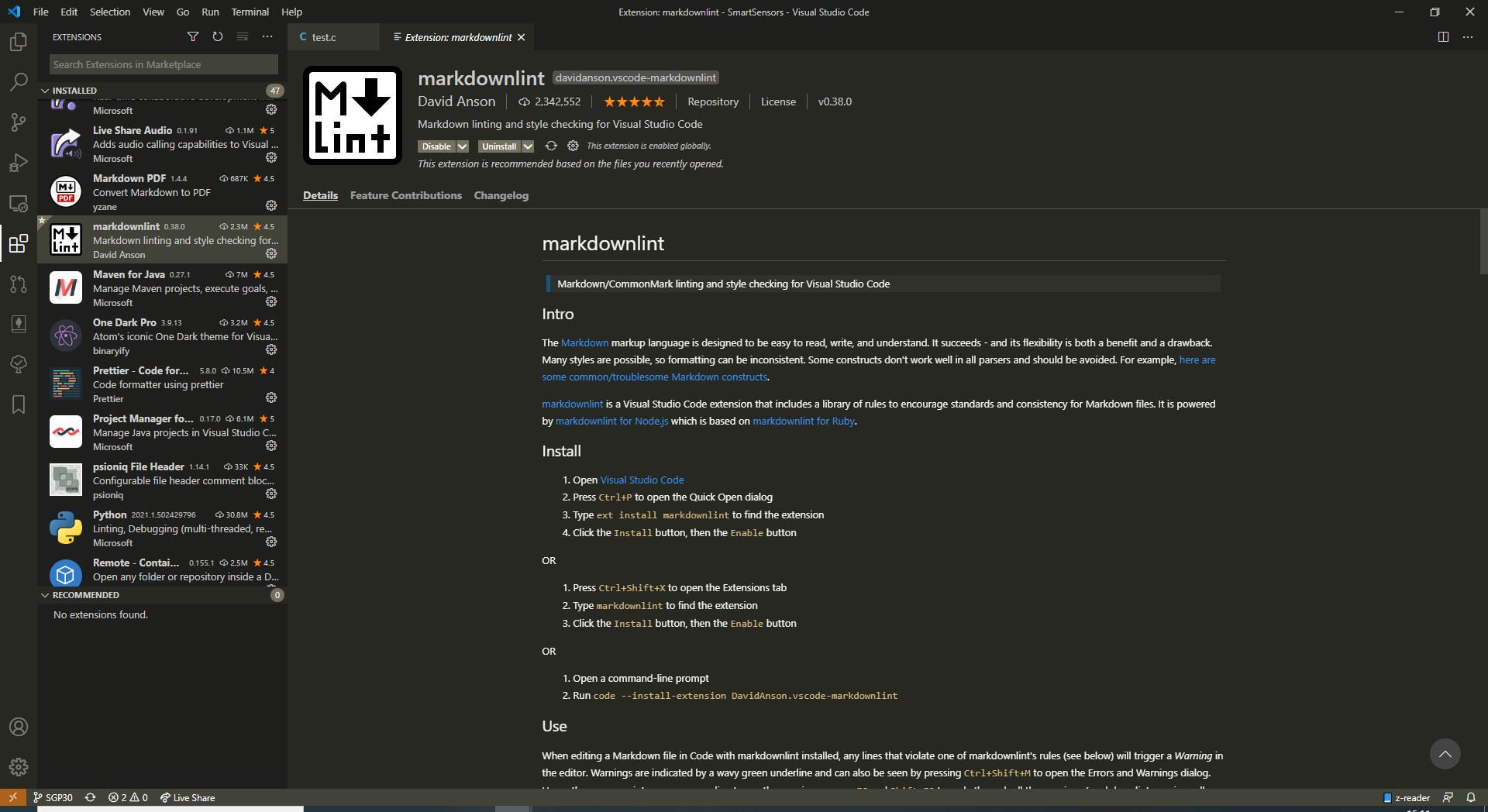Open the Bookmarks view in activity bar
1488x812 pixels.
[19, 404]
